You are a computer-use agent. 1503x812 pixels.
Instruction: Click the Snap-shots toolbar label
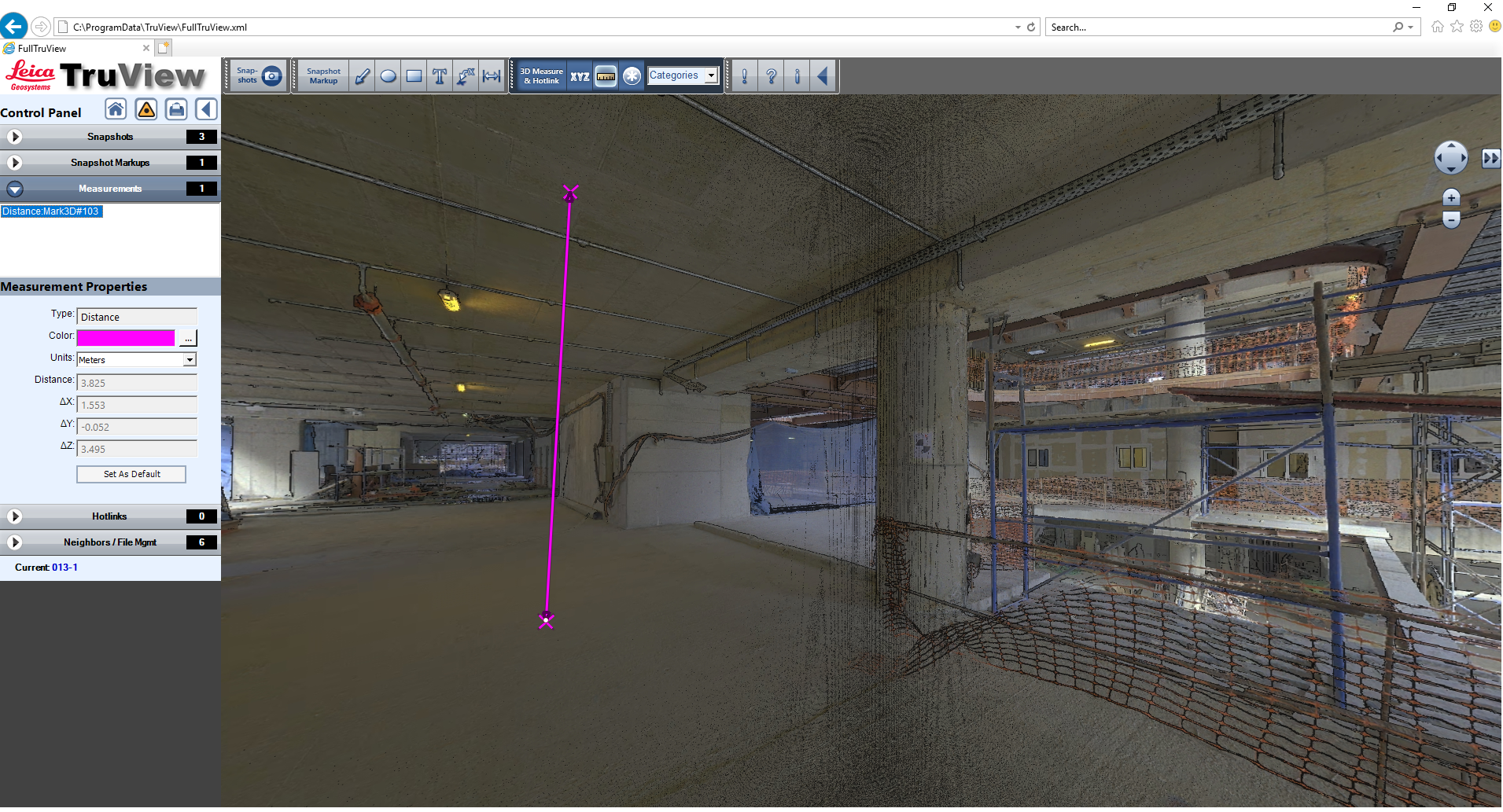click(x=247, y=75)
